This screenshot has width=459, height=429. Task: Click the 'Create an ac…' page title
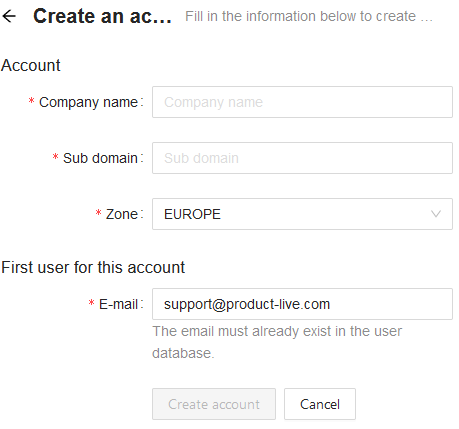point(102,16)
